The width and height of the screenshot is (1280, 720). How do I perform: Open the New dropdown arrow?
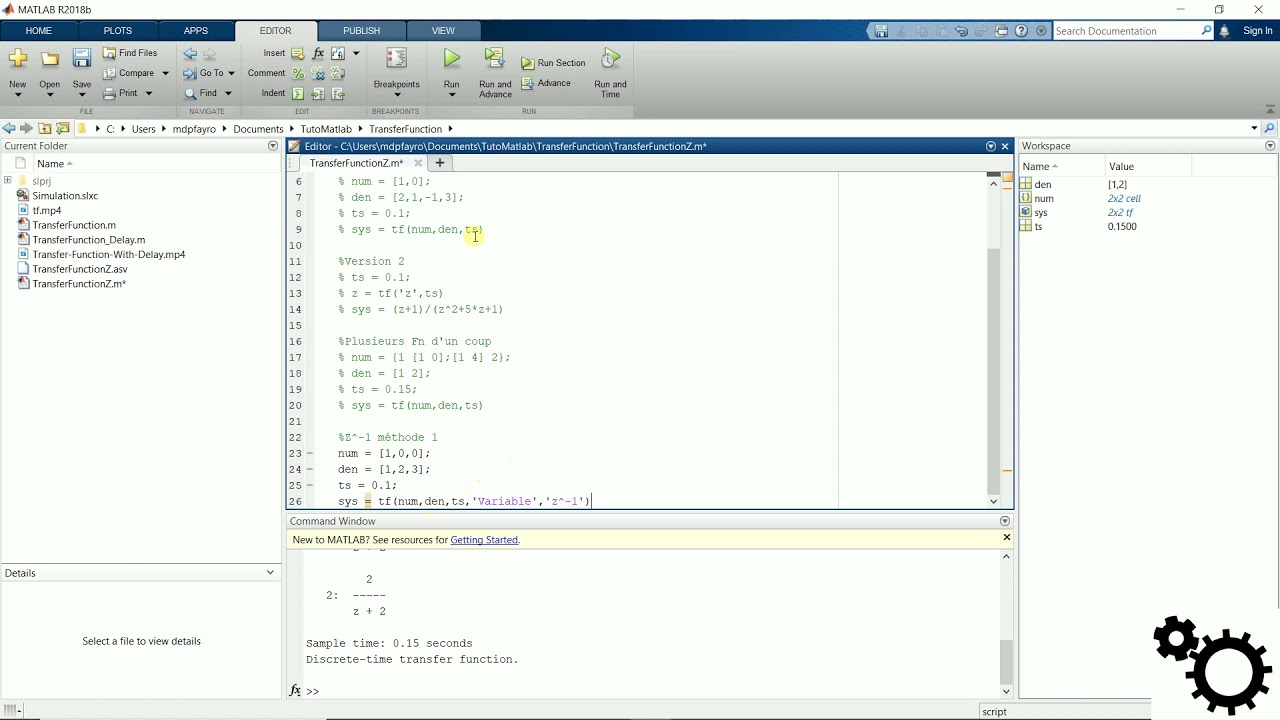point(18,95)
